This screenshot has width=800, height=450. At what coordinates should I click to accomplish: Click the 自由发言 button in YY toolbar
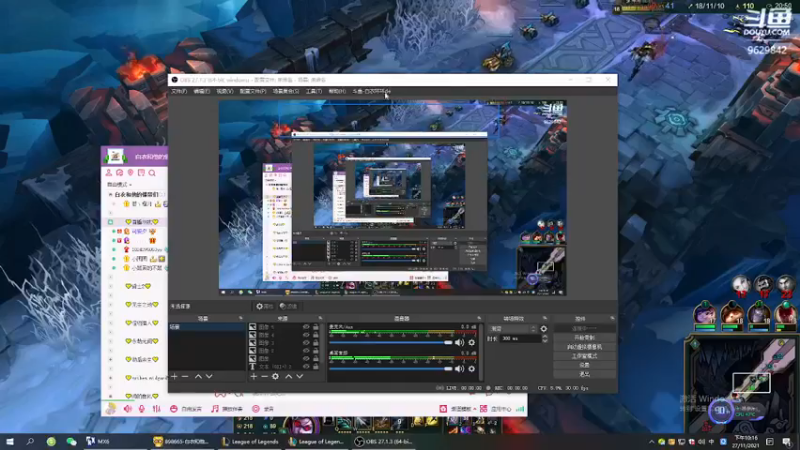coord(186,409)
